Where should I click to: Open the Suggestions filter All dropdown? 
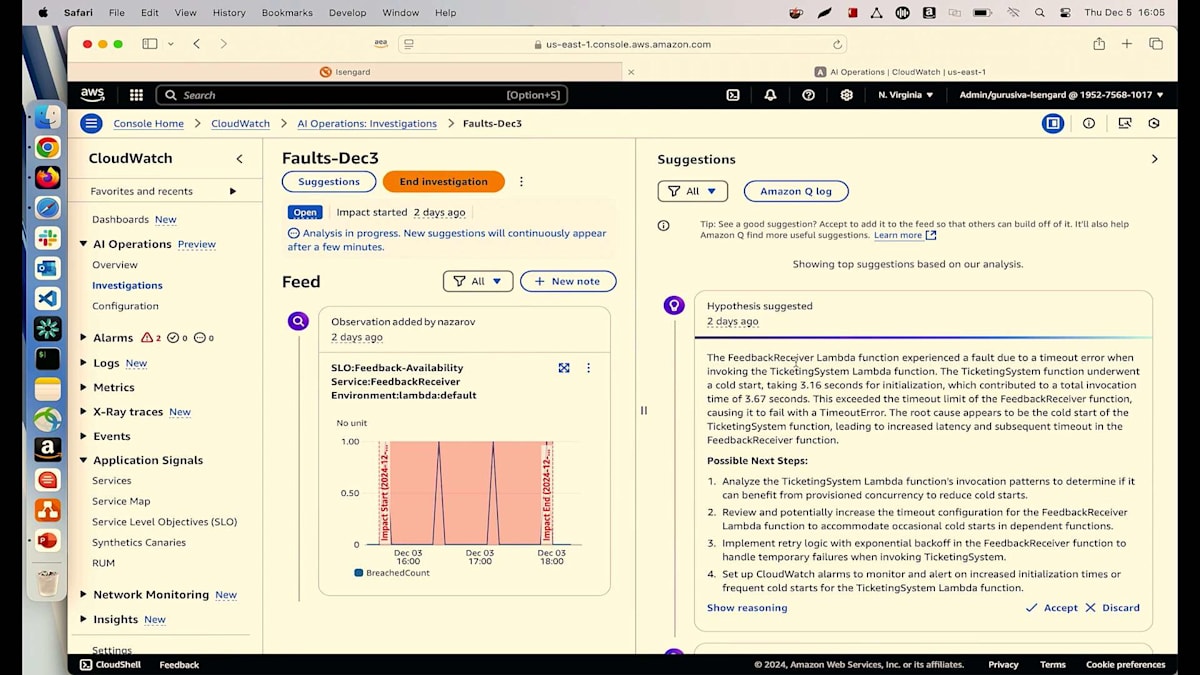pos(692,191)
